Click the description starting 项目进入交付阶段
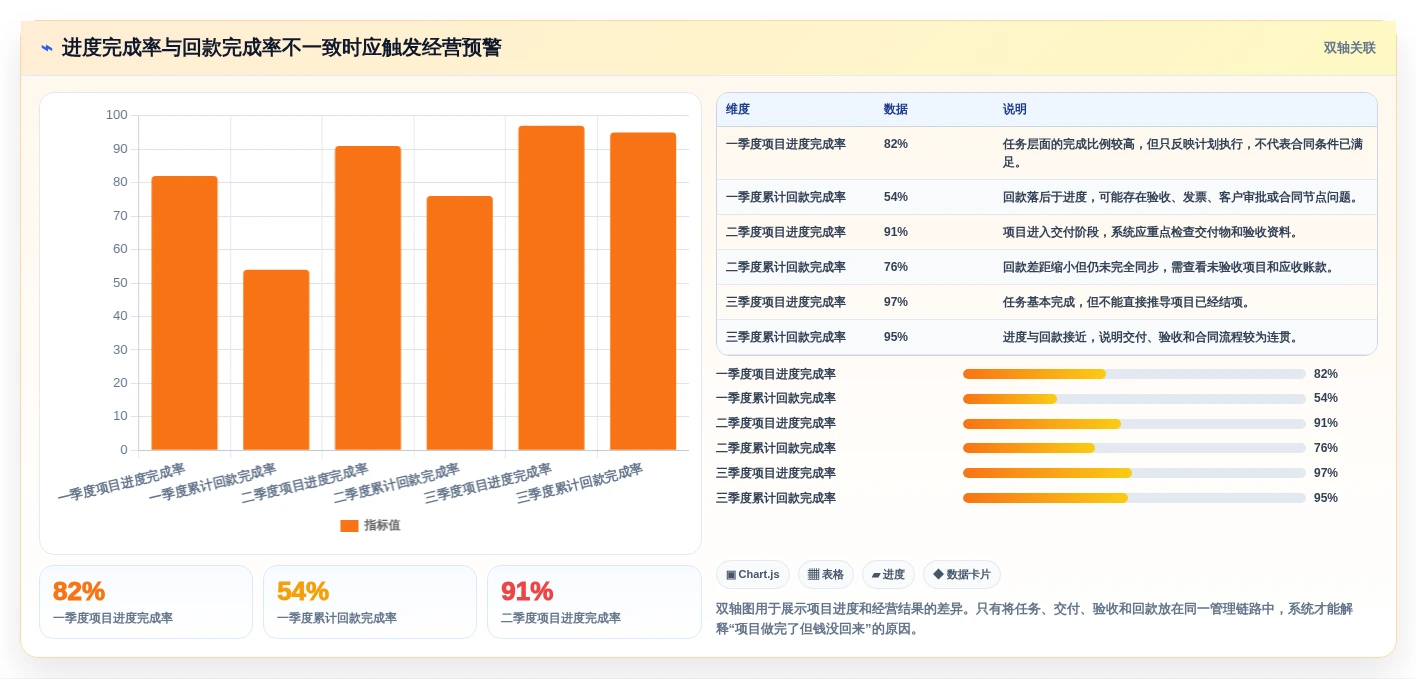Screen dimensions: 1417x679 click(1153, 232)
